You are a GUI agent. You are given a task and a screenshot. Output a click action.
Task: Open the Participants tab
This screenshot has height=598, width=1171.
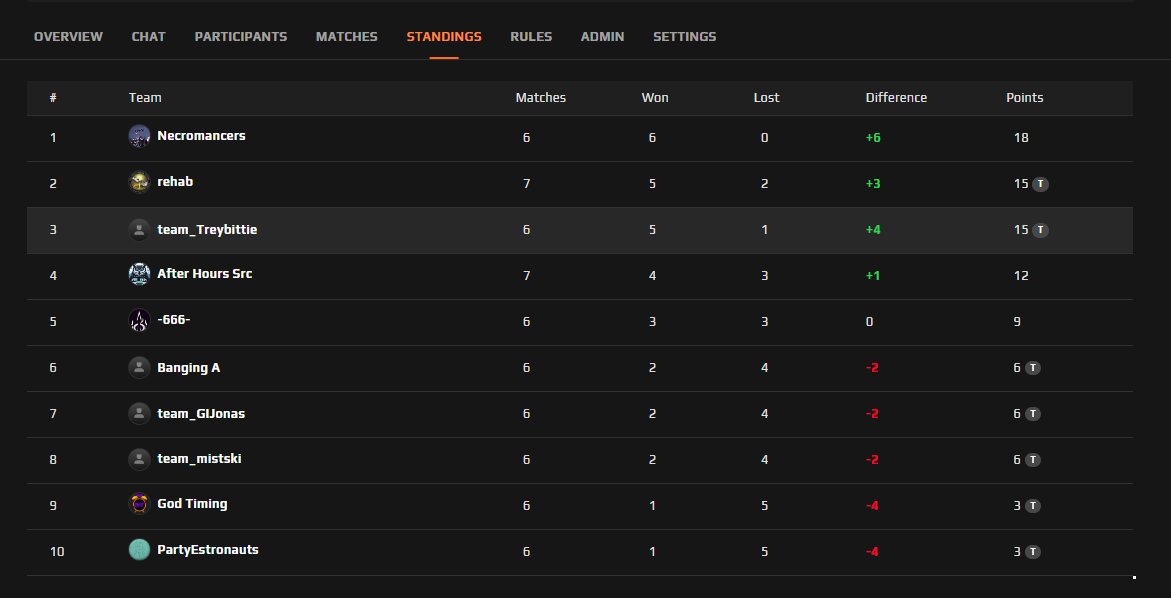pyautogui.click(x=240, y=36)
